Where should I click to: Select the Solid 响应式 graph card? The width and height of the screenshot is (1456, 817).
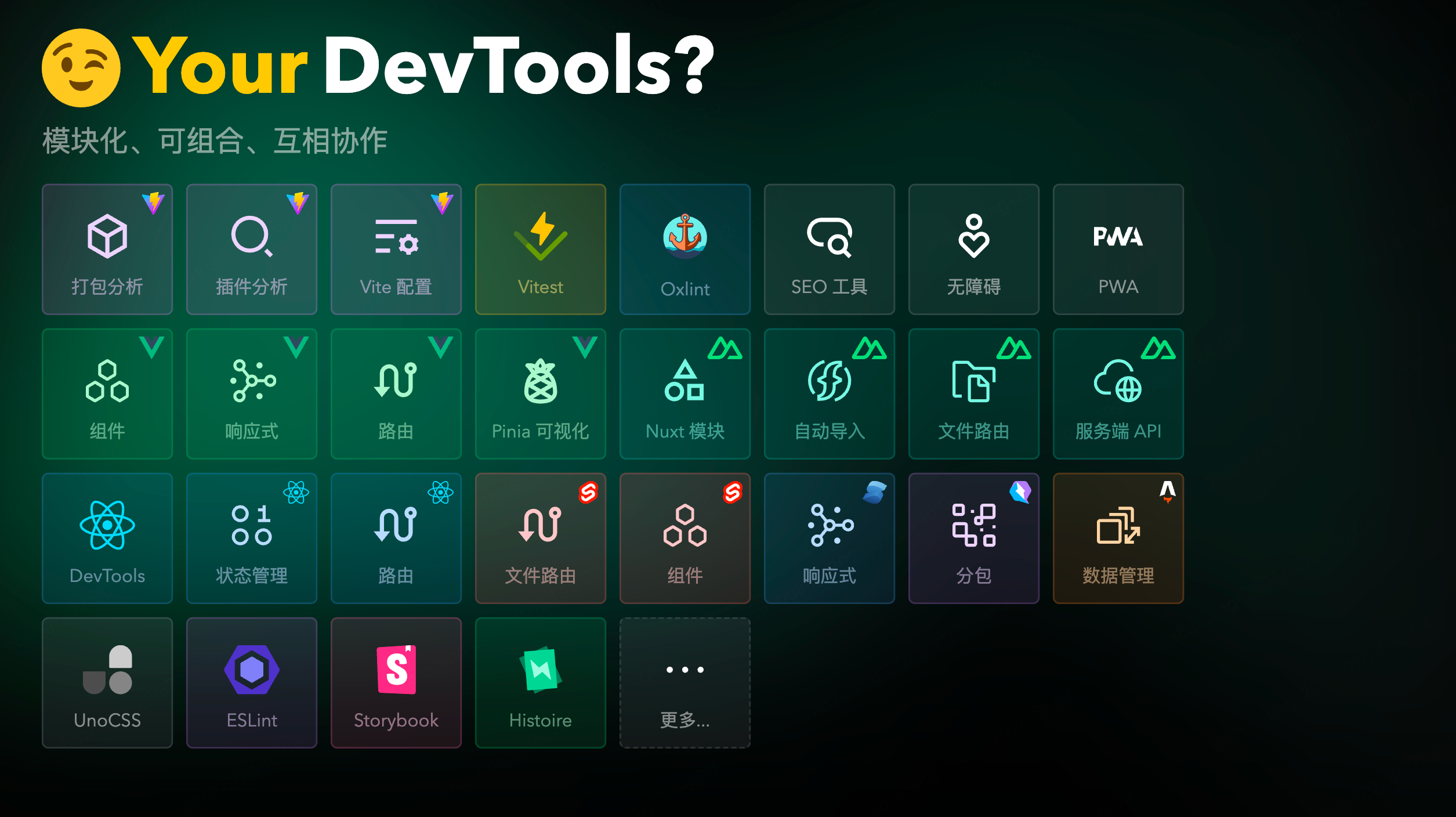tap(830, 538)
